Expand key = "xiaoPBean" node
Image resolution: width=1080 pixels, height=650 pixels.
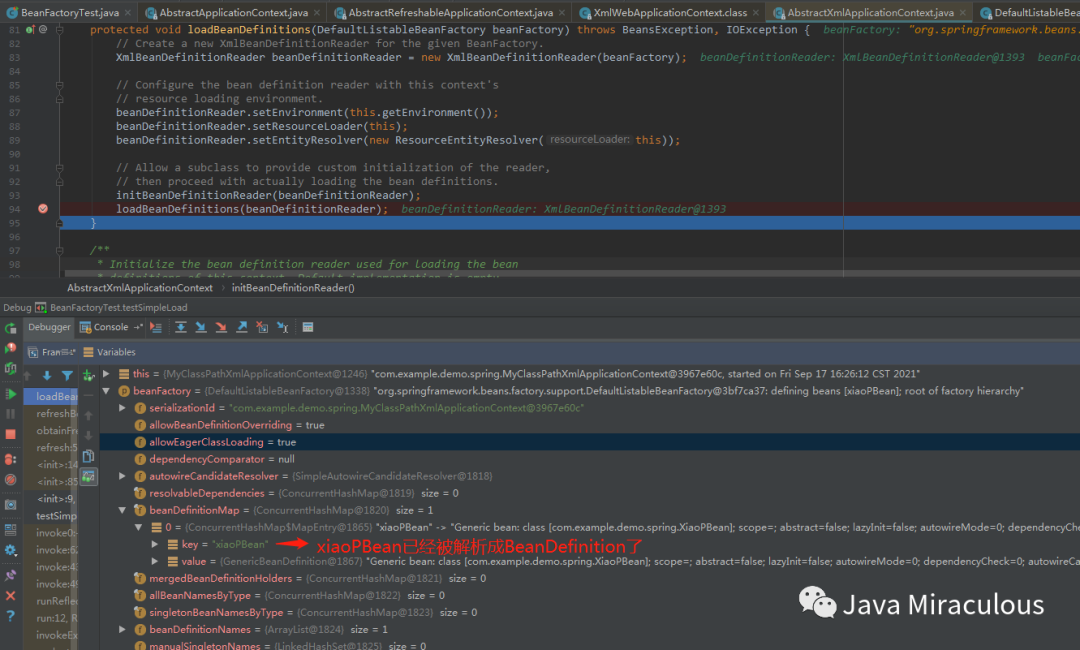coord(155,544)
